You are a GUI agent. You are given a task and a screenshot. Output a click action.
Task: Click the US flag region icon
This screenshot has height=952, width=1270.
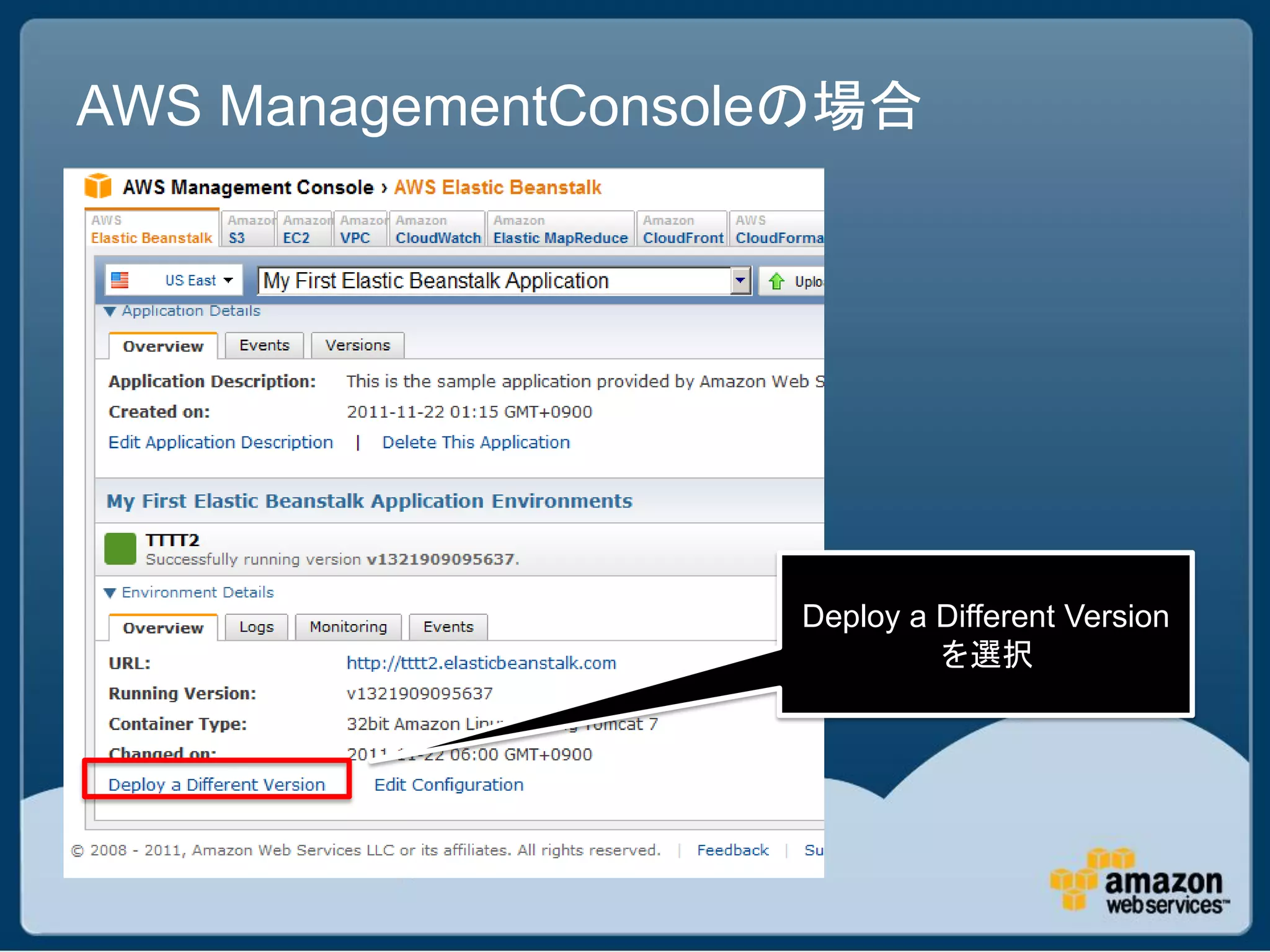pyautogui.click(x=120, y=280)
